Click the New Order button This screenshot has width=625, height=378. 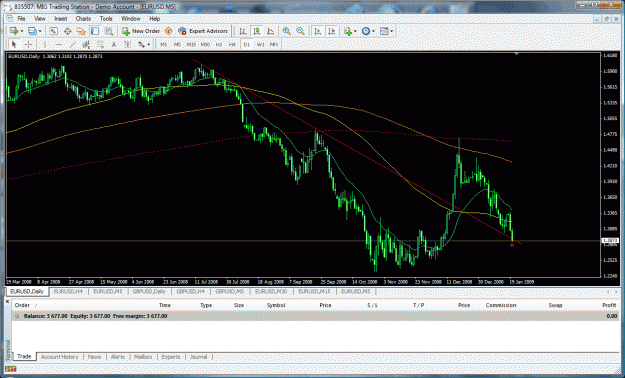point(141,31)
